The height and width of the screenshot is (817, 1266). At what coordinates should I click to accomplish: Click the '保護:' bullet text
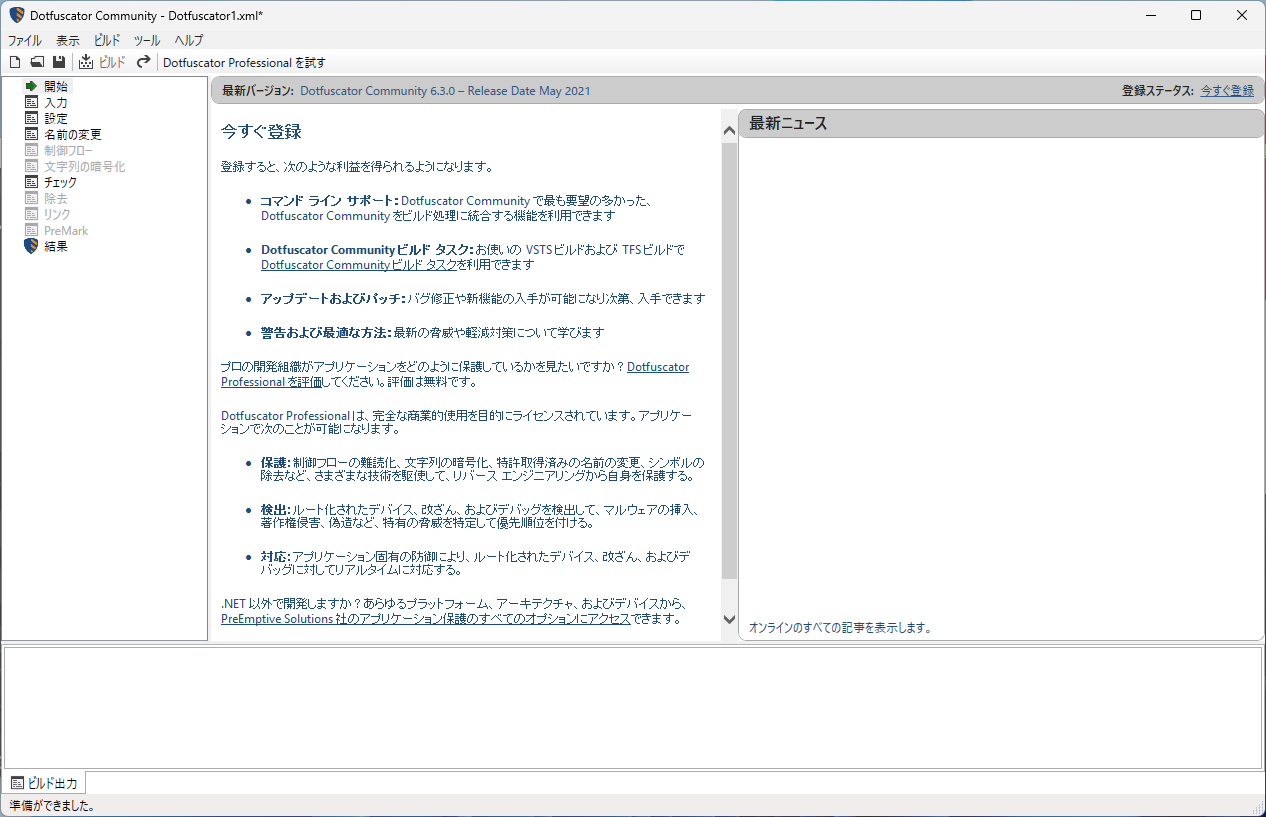tap(275, 463)
